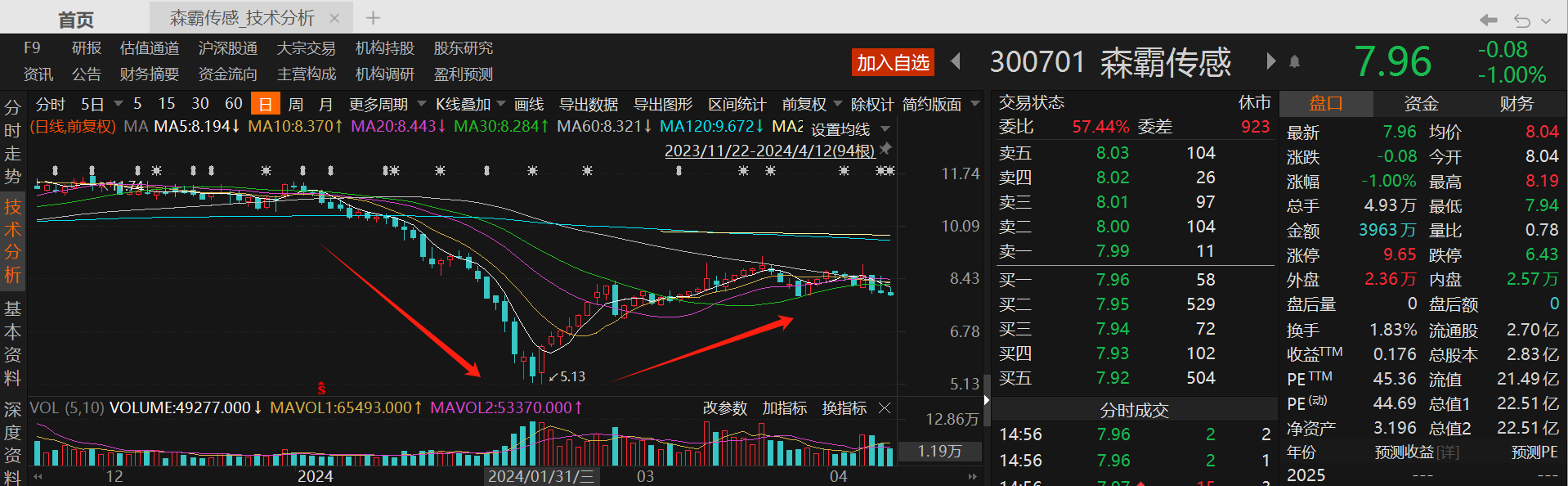Click 换指标 in the VOL panel
Viewport: 1568px width, 486px height.
pyautogui.click(x=844, y=407)
